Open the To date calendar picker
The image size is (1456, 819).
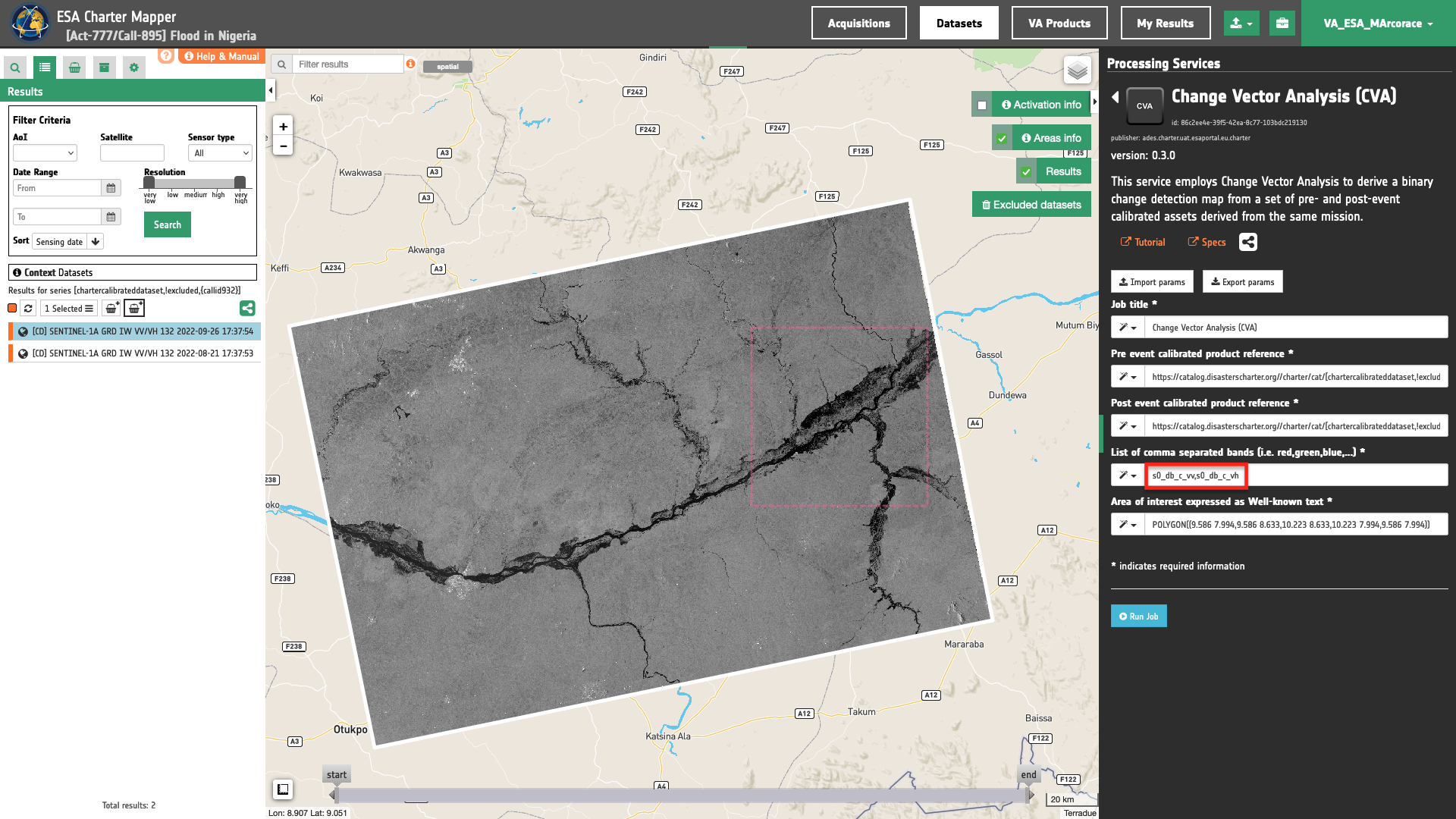click(111, 217)
